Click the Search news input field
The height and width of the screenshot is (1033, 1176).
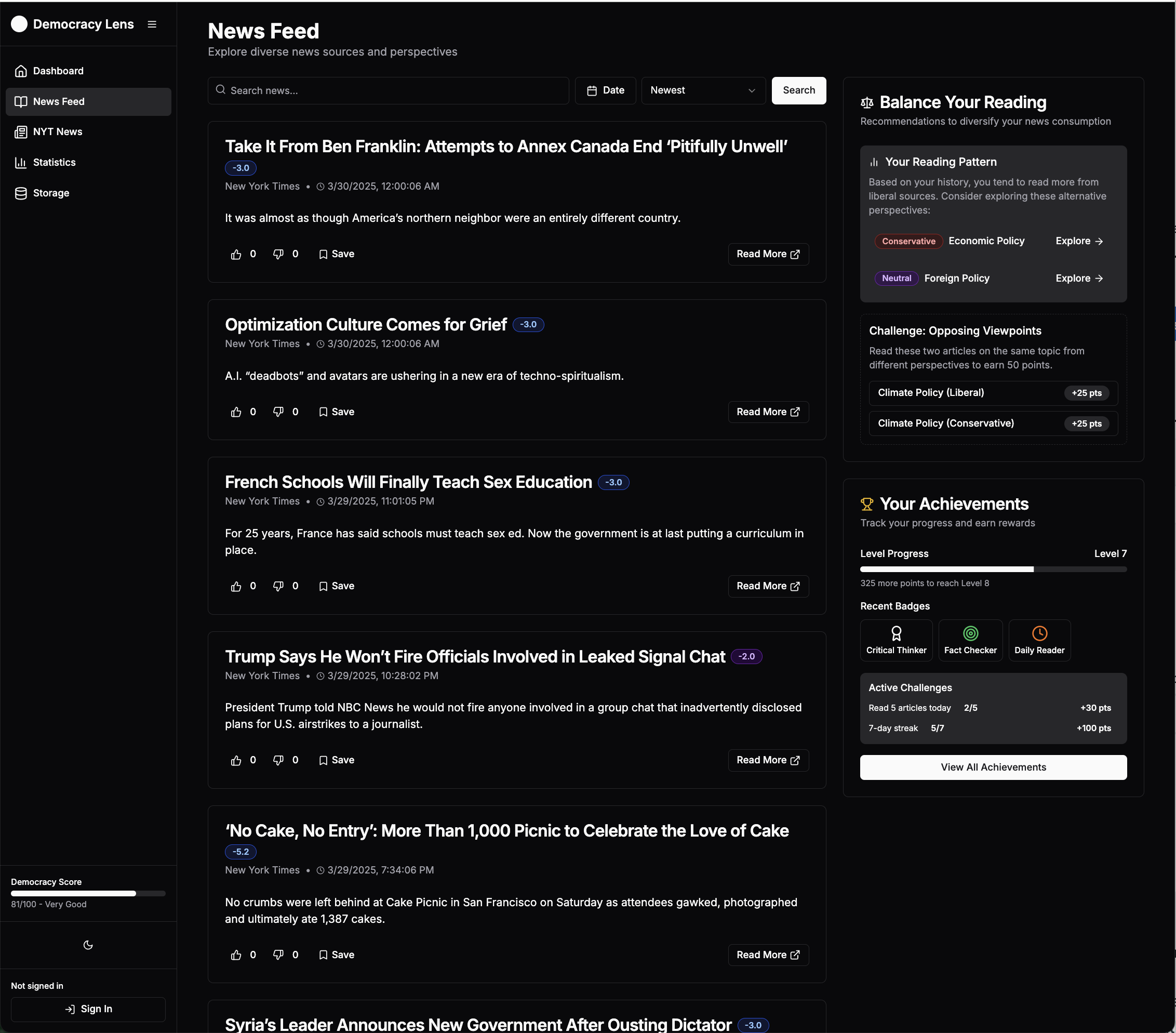click(x=389, y=90)
